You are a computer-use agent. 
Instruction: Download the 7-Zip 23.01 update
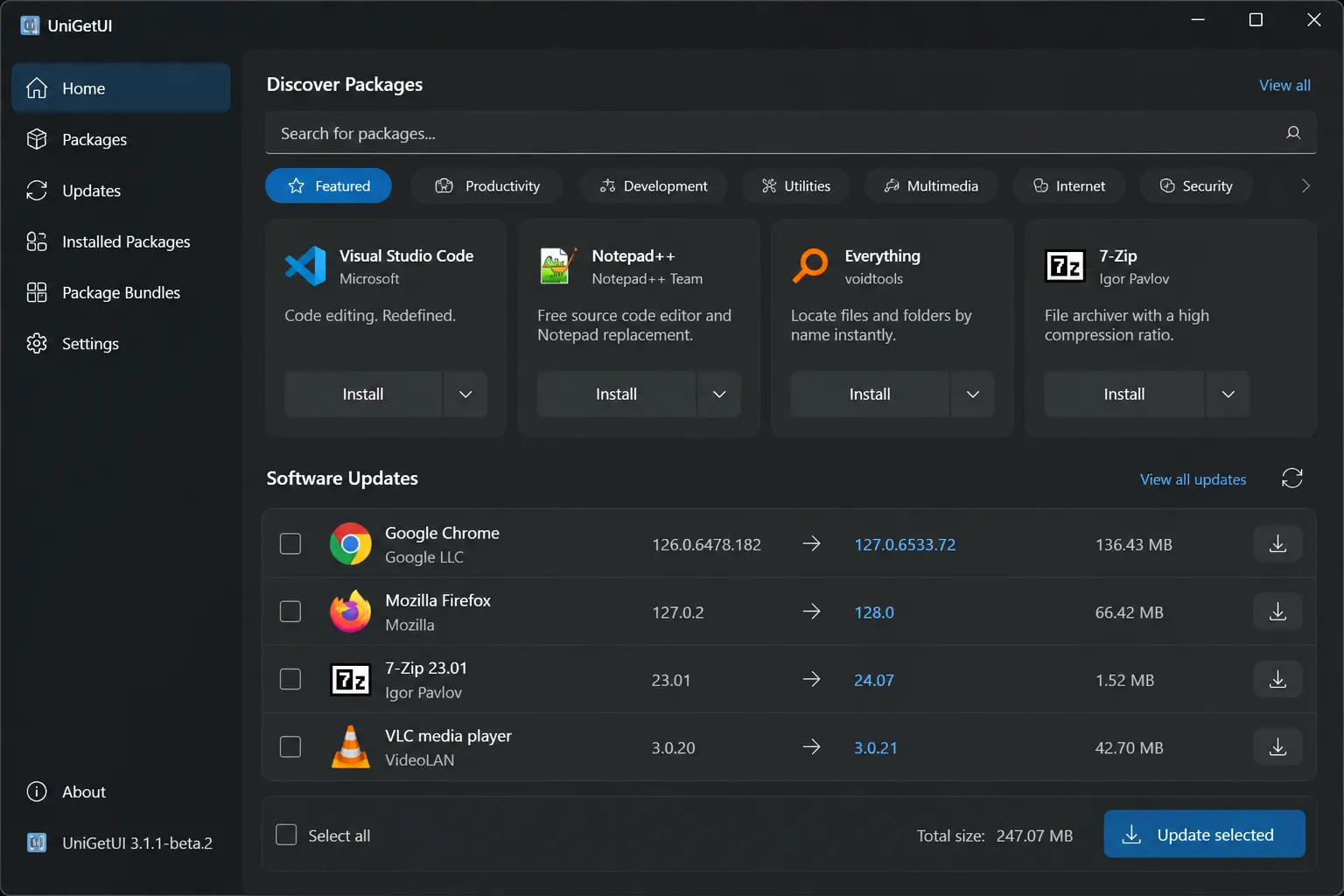click(x=1277, y=679)
